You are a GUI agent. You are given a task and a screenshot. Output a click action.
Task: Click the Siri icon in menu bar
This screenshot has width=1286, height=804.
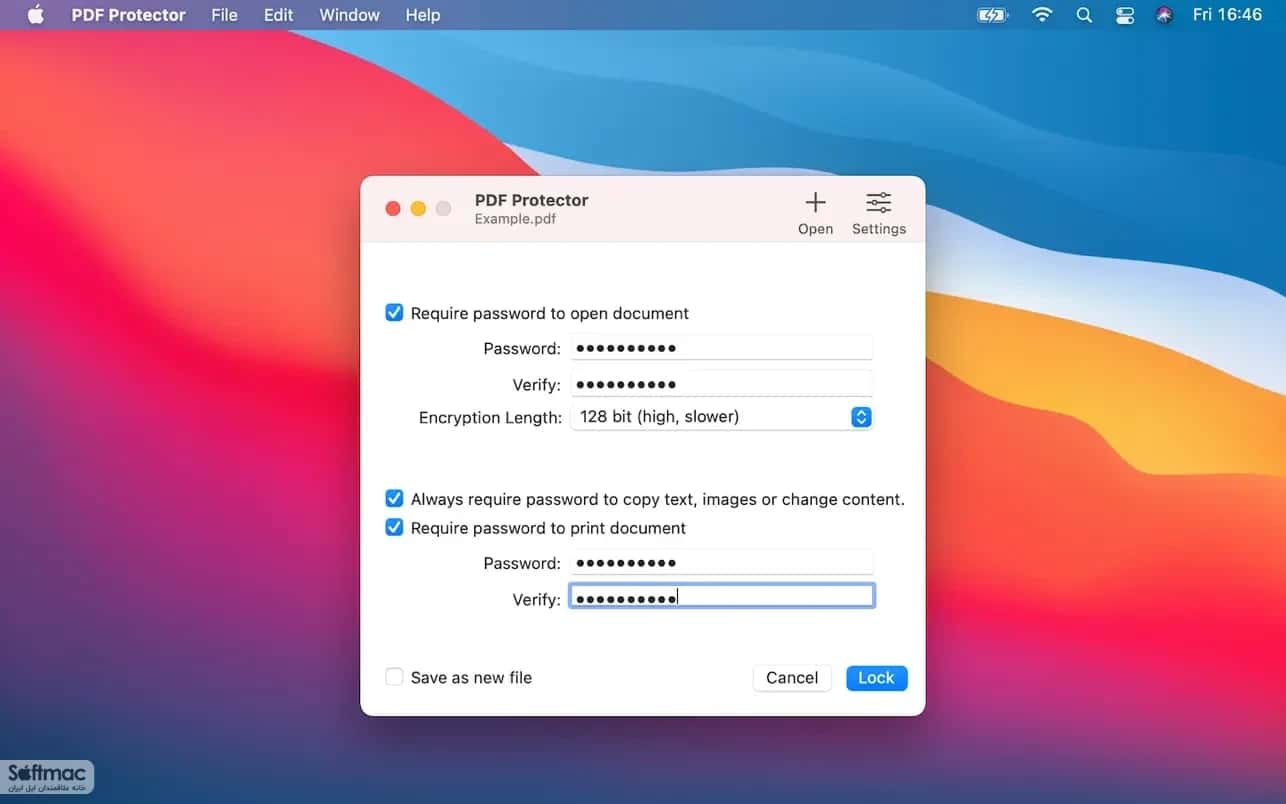1164,15
